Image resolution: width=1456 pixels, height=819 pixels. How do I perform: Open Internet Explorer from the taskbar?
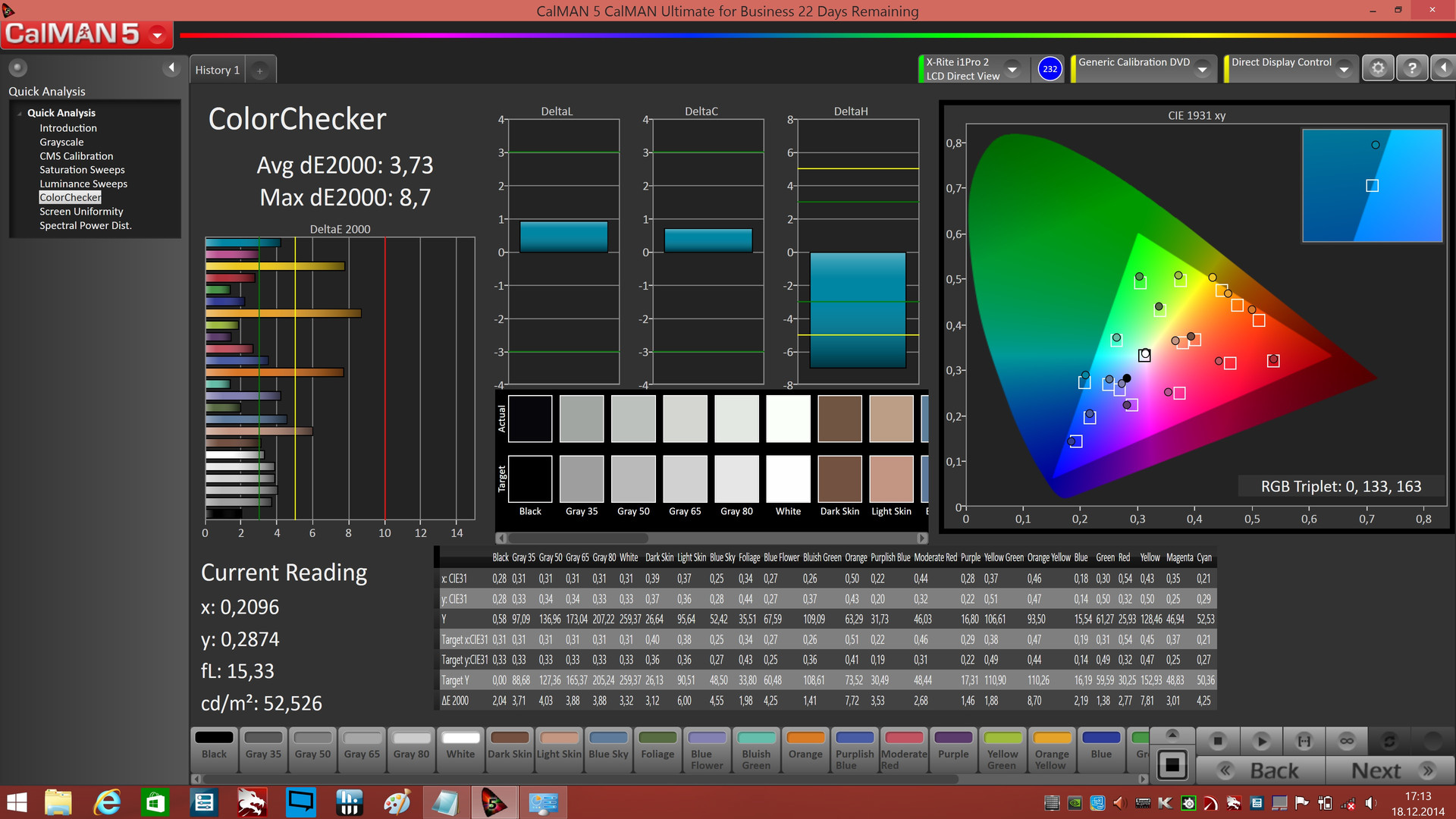107,802
